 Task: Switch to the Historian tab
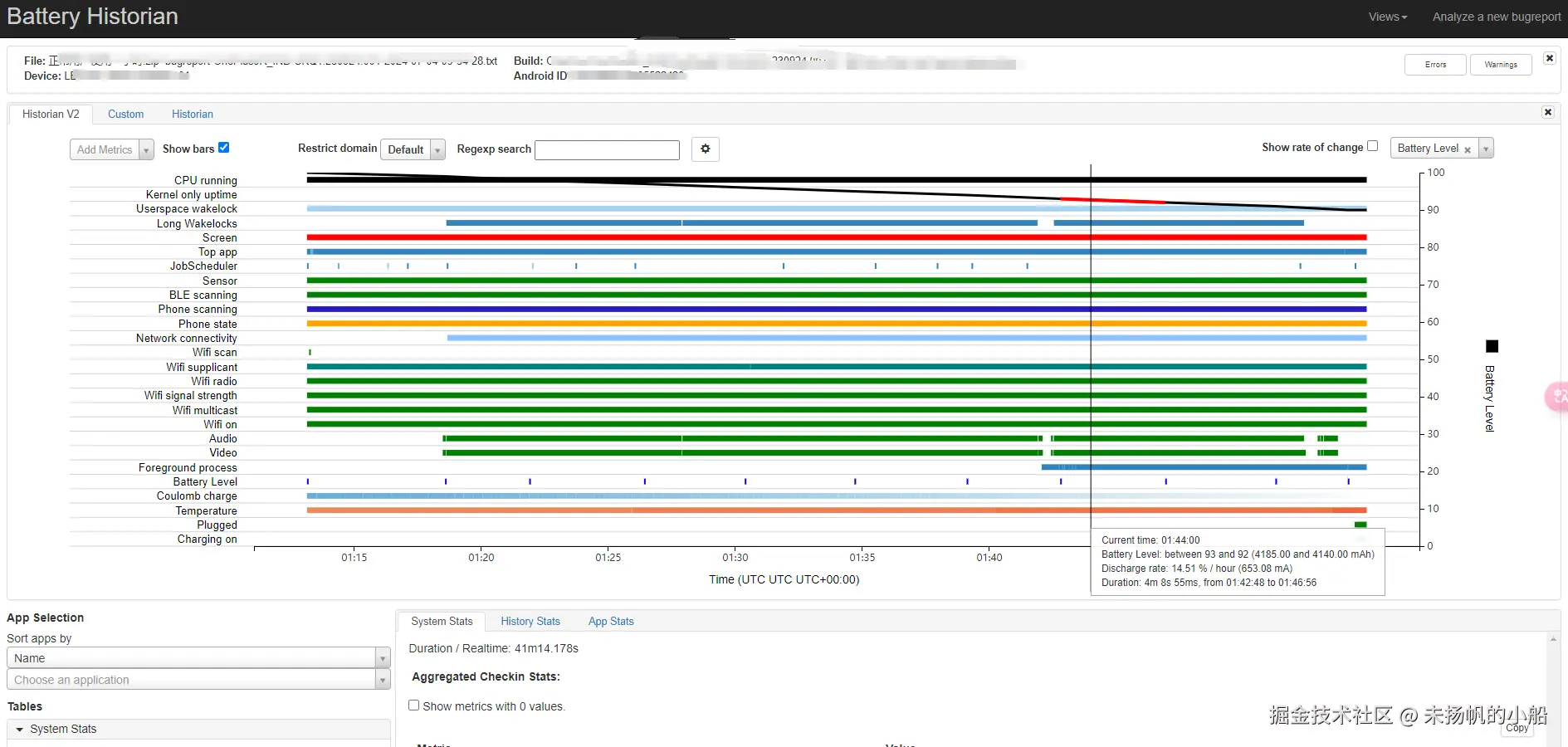click(x=192, y=114)
